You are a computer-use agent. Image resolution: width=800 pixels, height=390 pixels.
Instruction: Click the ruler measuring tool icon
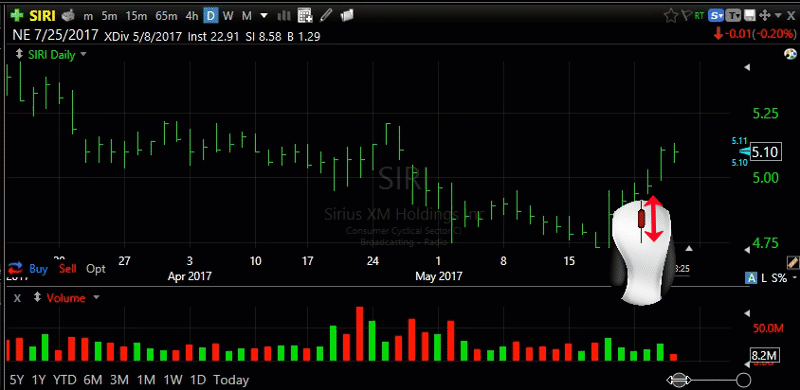[792, 263]
